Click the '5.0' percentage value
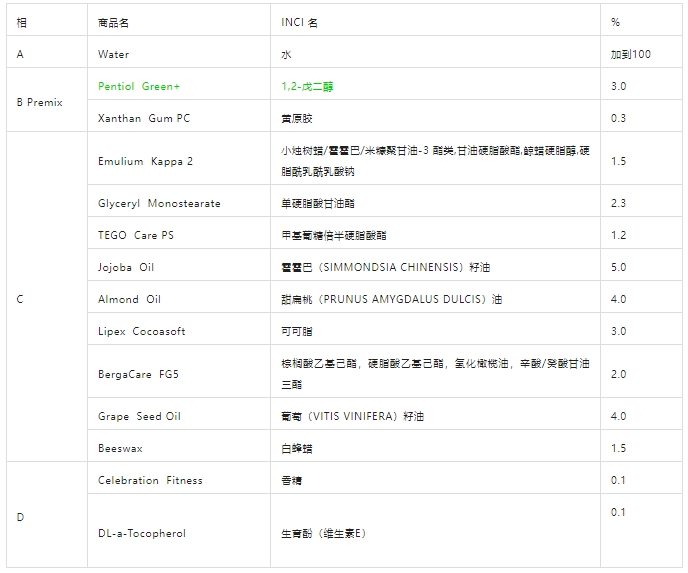The width and height of the screenshot is (688, 573). [618, 268]
